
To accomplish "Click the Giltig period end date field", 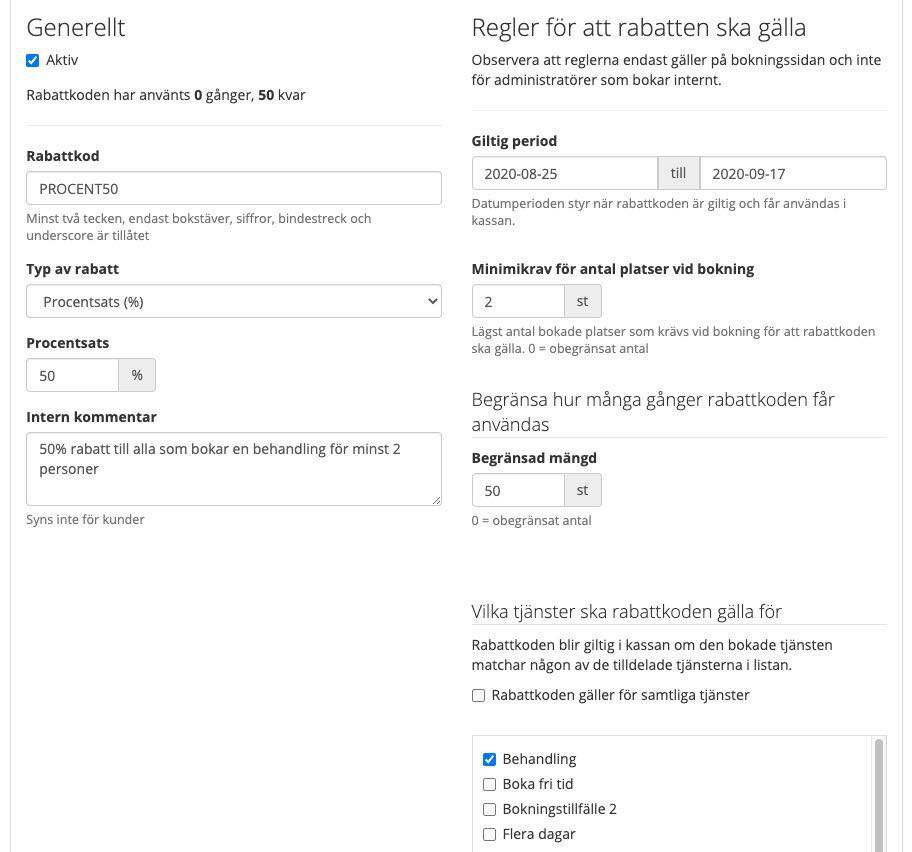I will click(792, 173).
